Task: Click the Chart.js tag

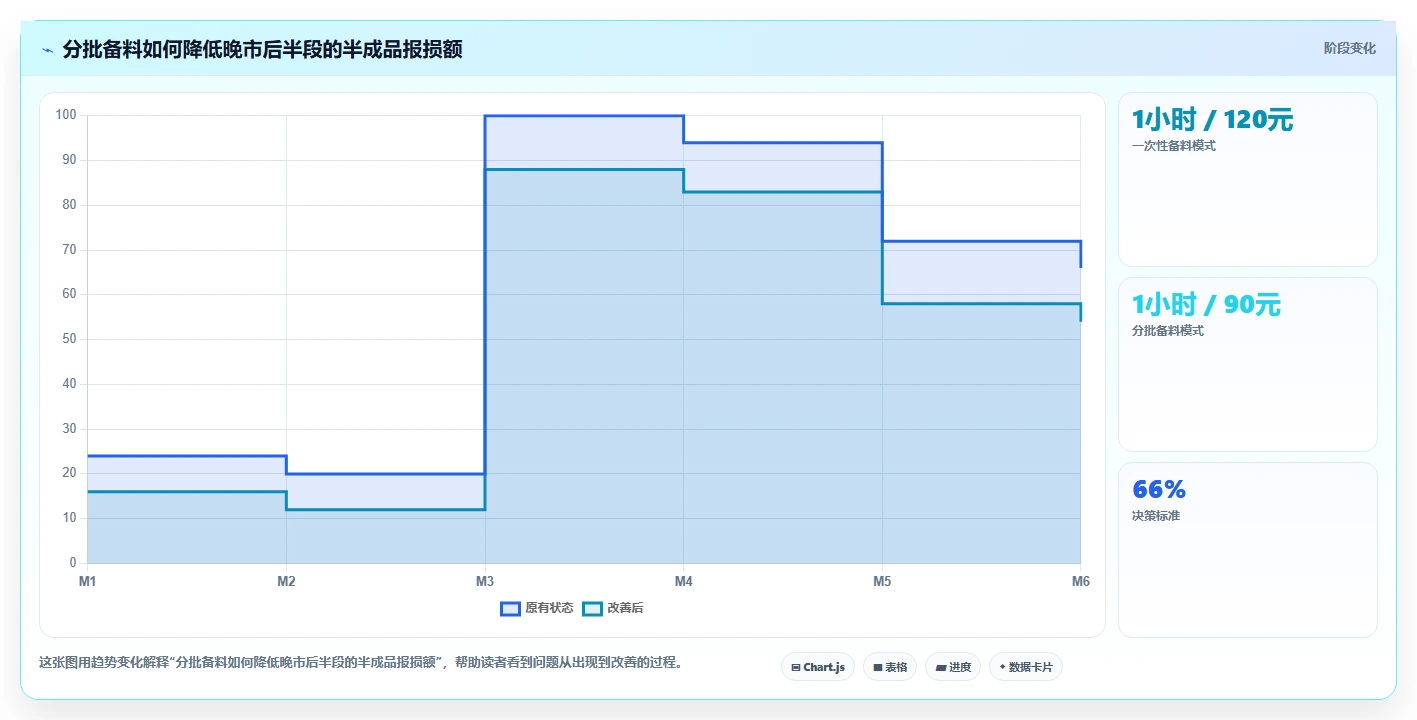Action: click(817, 667)
